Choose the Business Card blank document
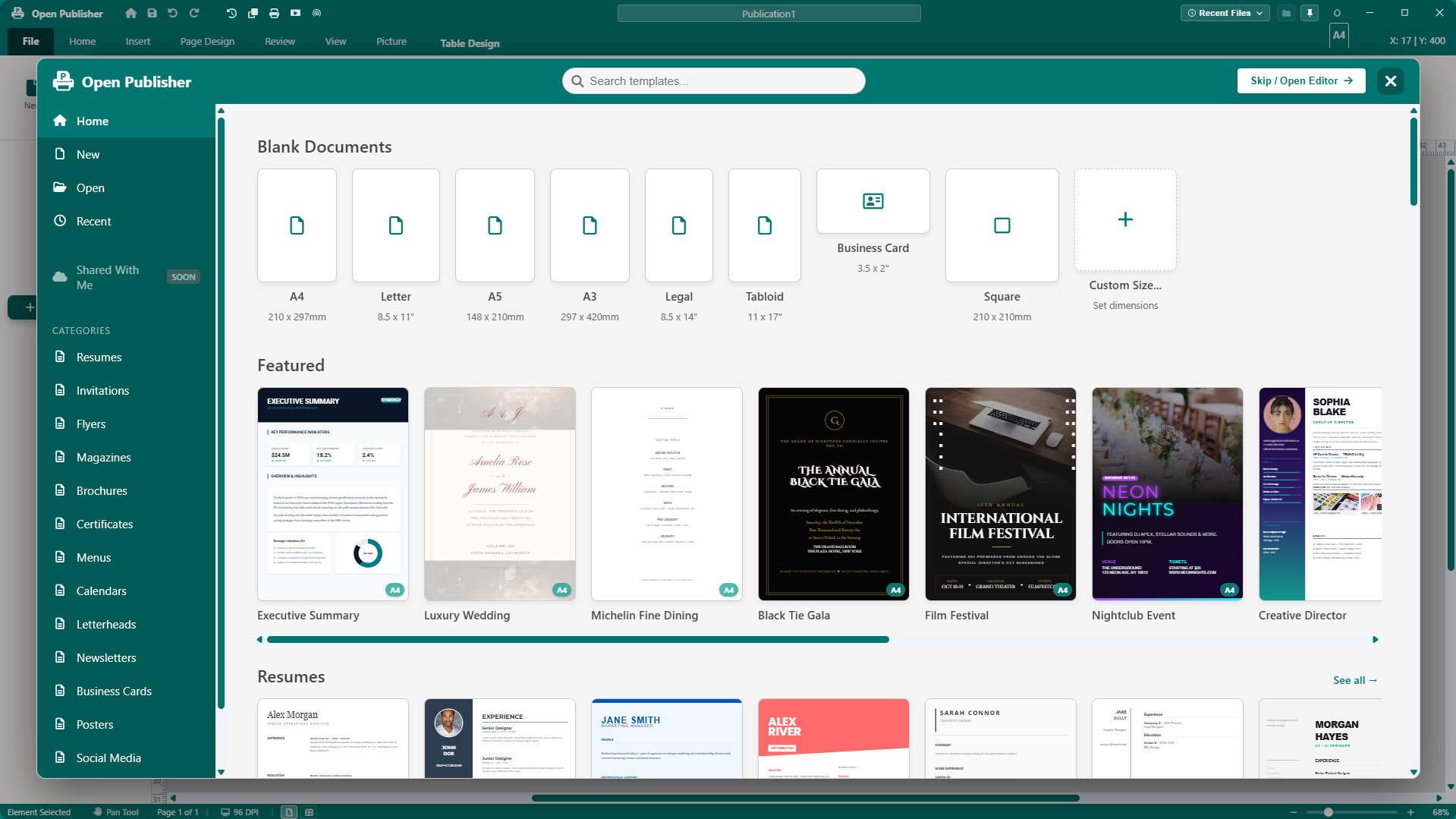1456x819 pixels. click(x=873, y=201)
